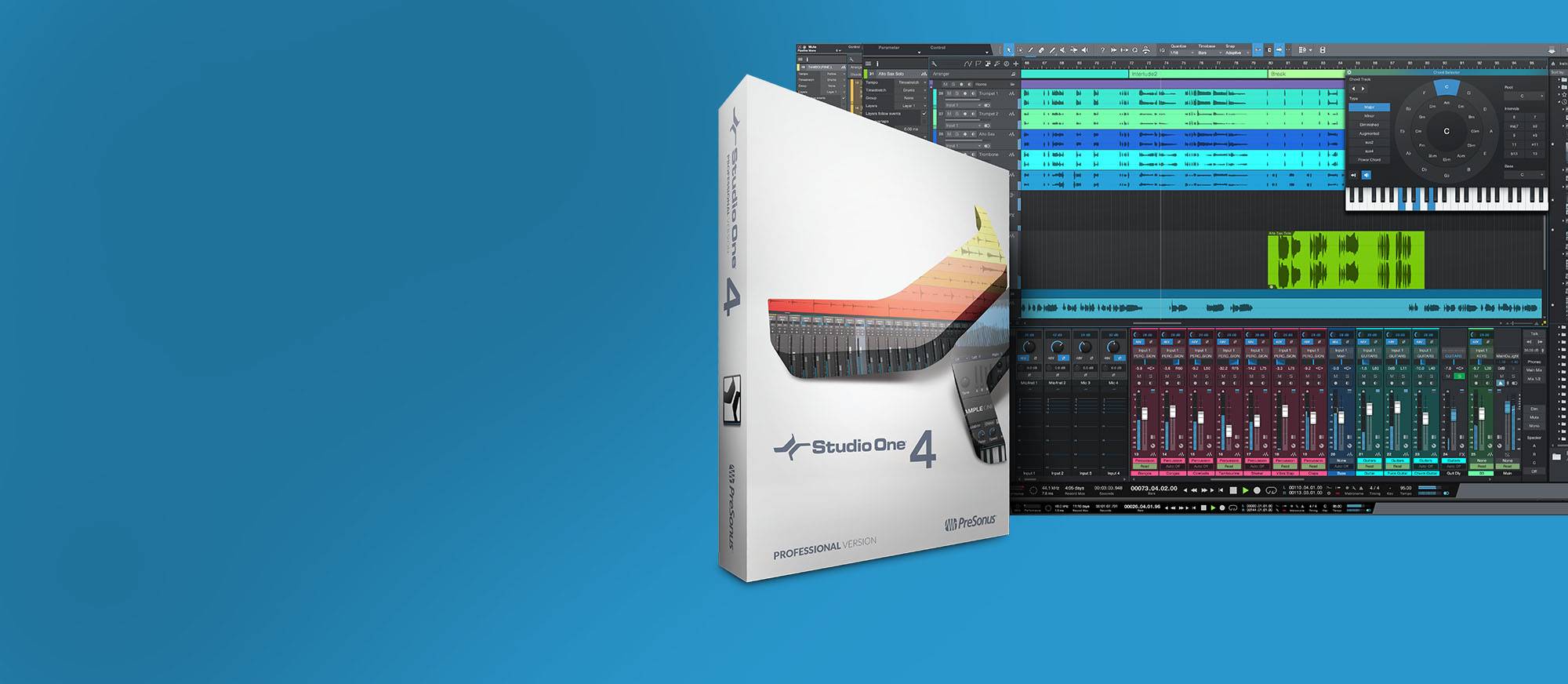The height and width of the screenshot is (684, 1568).
Task: Go to next chord in Chord Selector
Action: [x=1363, y=89]
